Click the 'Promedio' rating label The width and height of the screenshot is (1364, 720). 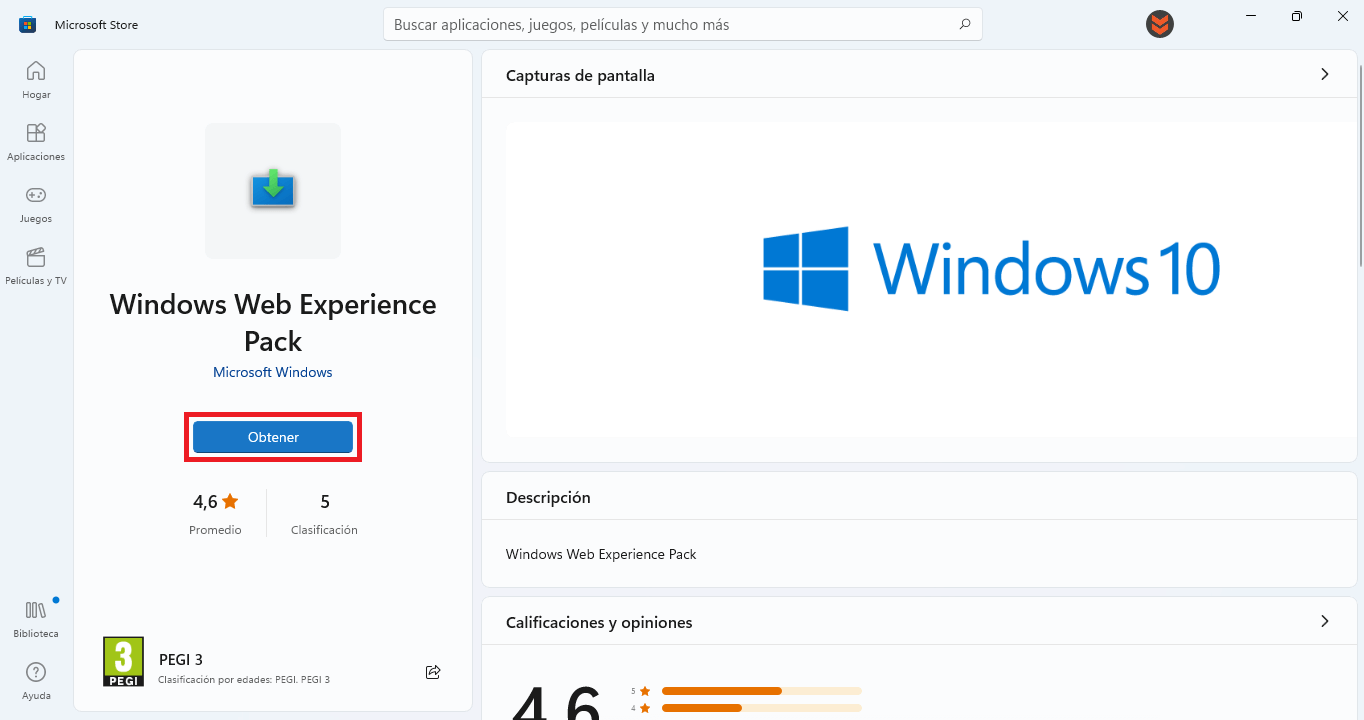[215, 530]
